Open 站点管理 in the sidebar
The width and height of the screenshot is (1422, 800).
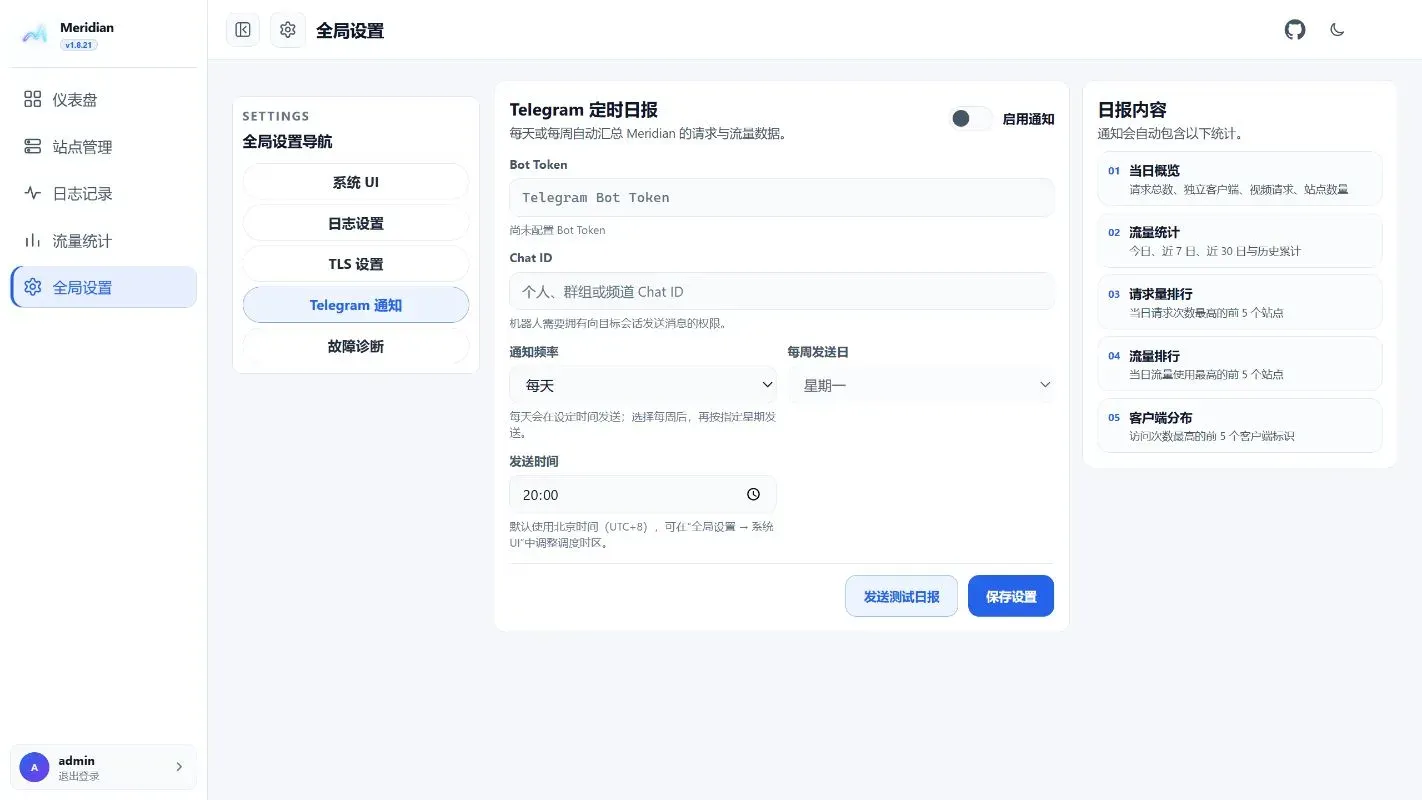(104, 147)
